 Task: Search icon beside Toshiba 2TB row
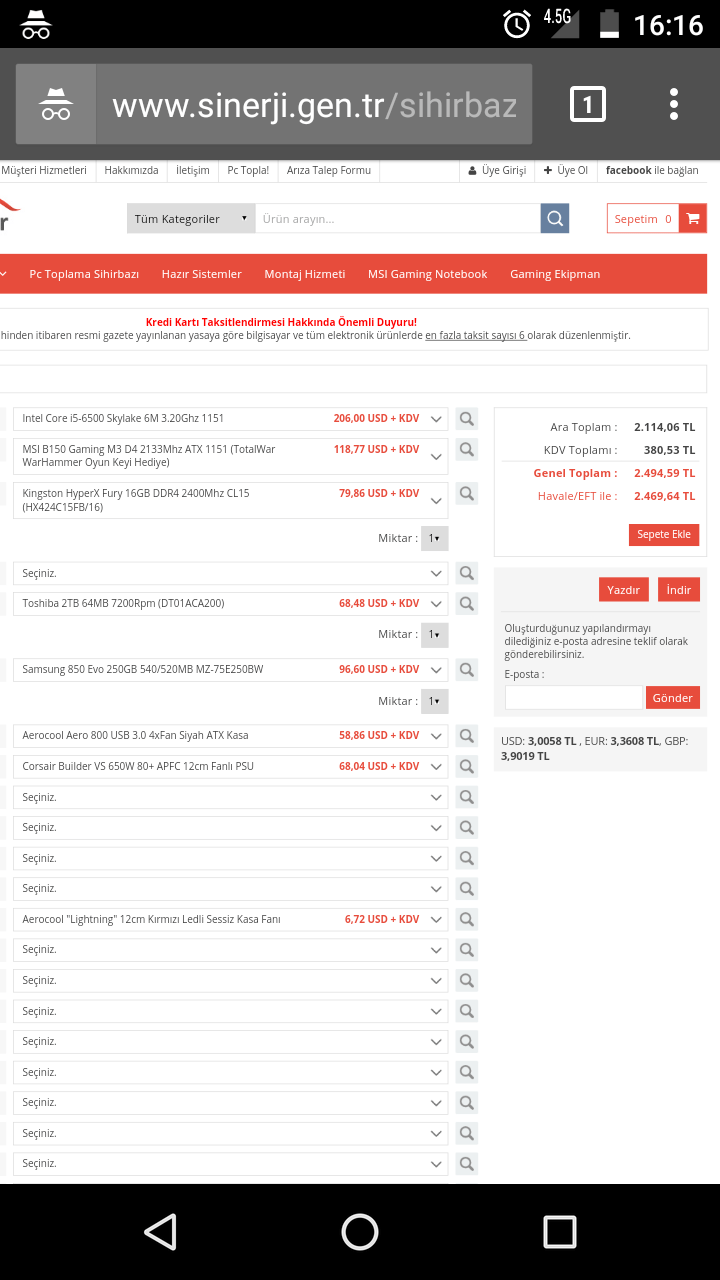[466, 603]
